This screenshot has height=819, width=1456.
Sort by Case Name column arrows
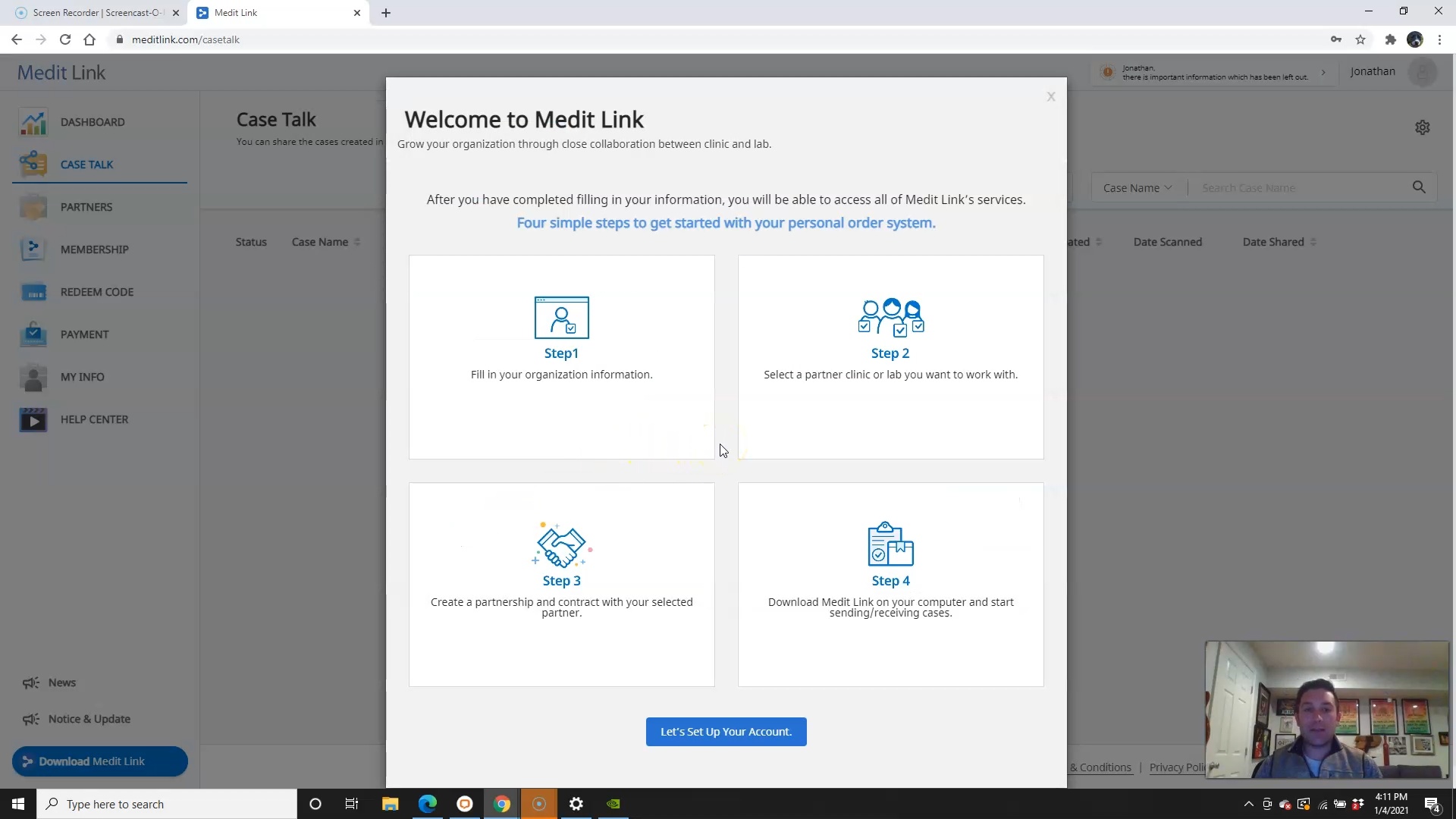357,242
